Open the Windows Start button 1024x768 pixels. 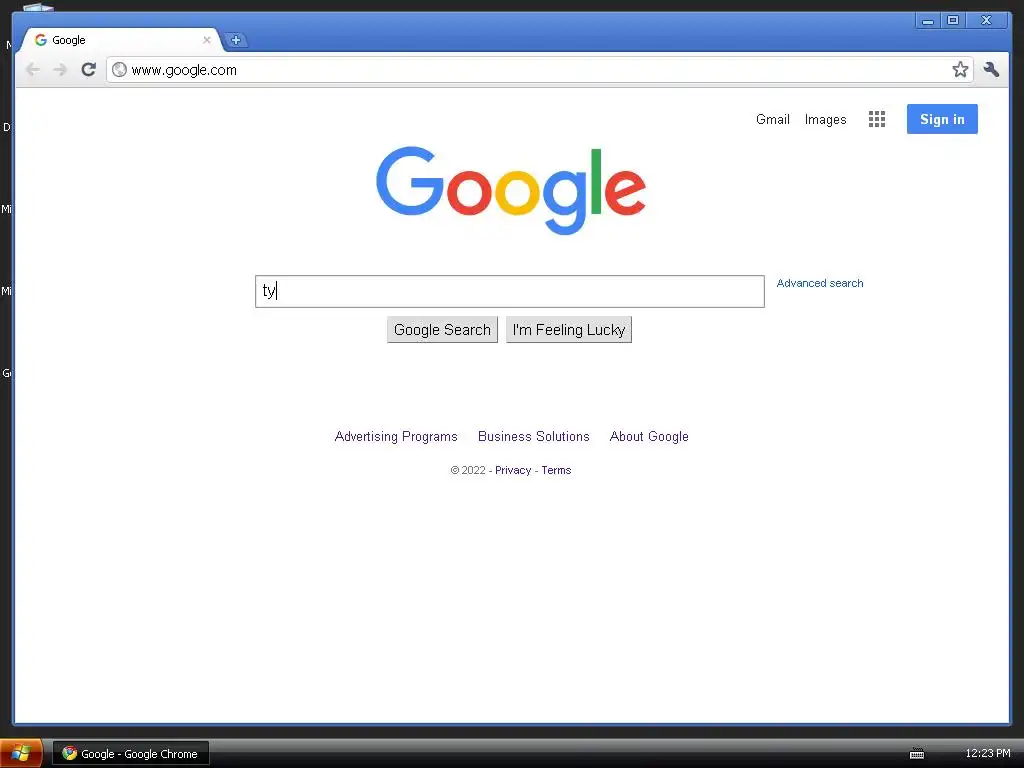click(21, 753)
